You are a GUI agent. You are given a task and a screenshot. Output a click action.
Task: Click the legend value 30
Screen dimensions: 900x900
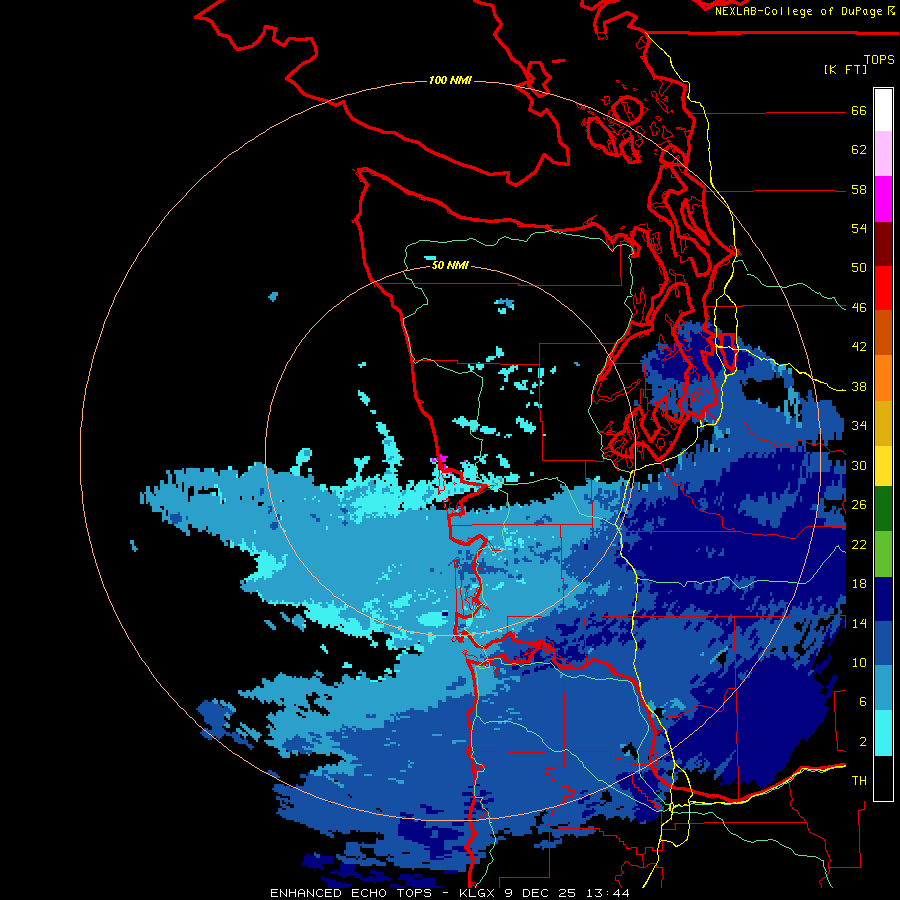tap(859, 465)
